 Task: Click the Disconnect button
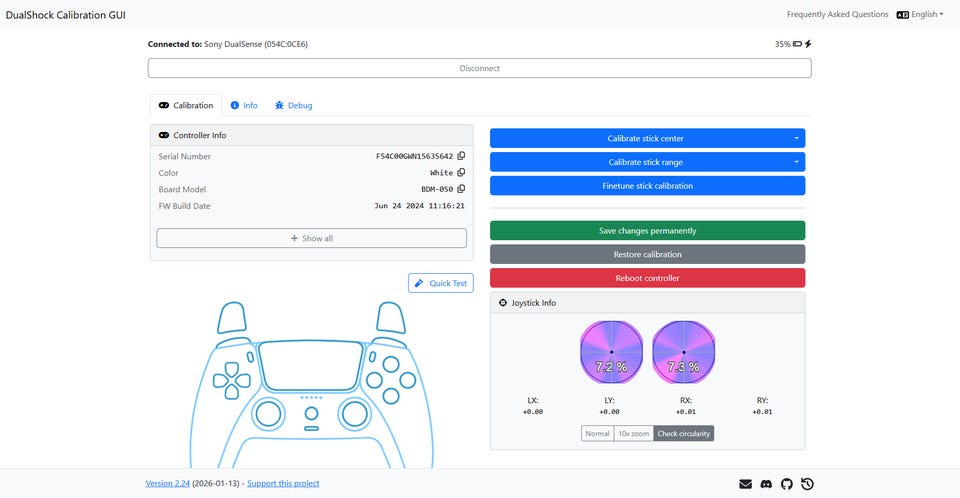[479, 68]
